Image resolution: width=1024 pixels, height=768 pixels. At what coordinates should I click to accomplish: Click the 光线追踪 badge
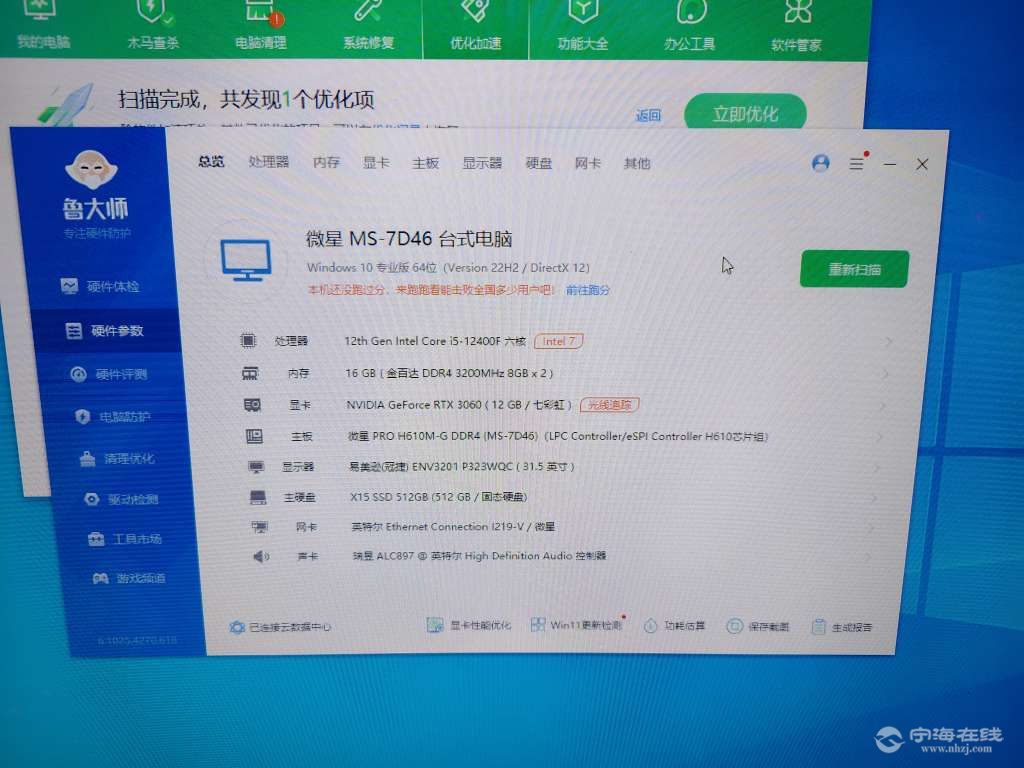click(x=609, y=405)
